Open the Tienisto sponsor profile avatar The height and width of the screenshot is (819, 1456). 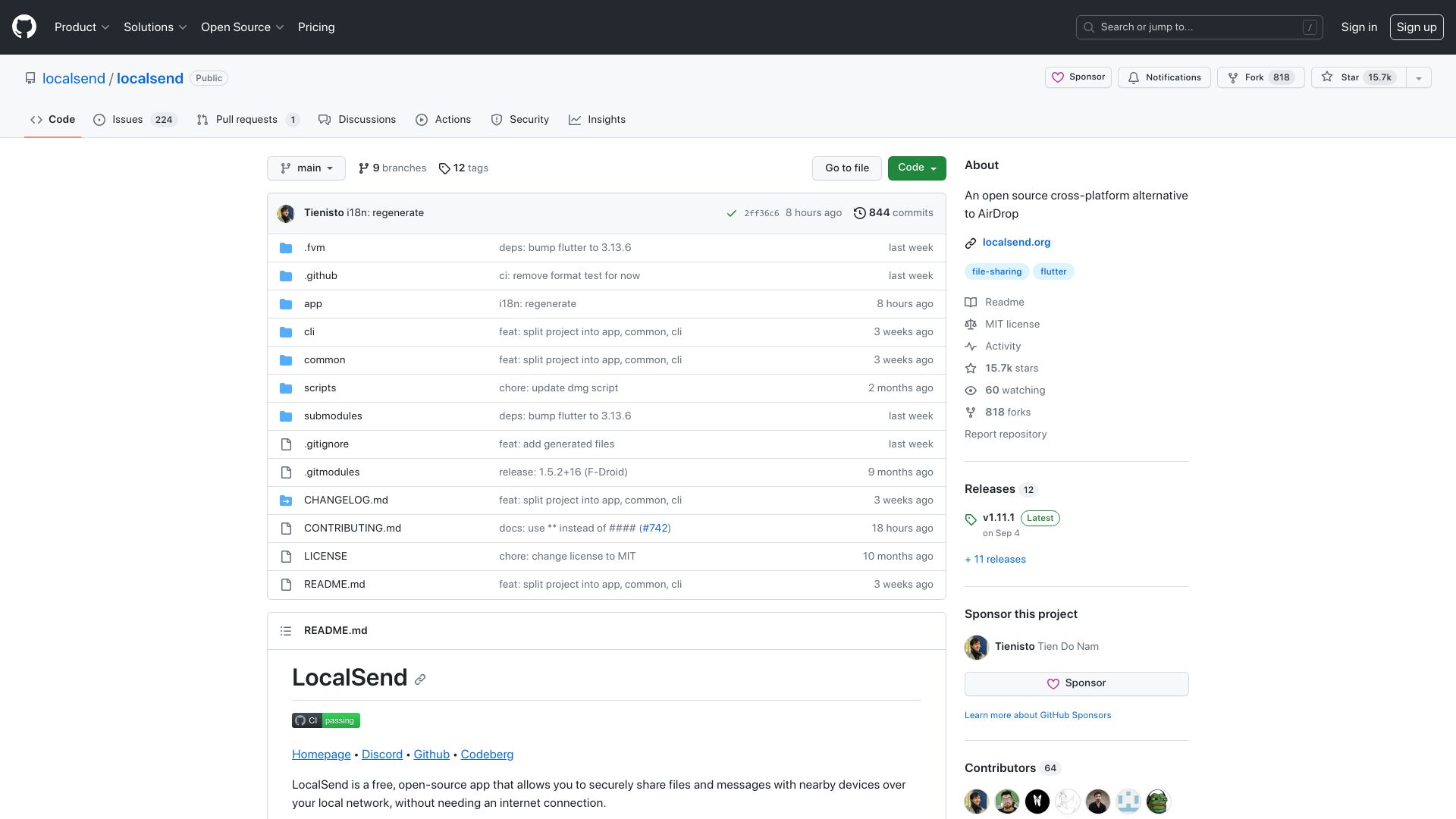(x=977, y=647)
